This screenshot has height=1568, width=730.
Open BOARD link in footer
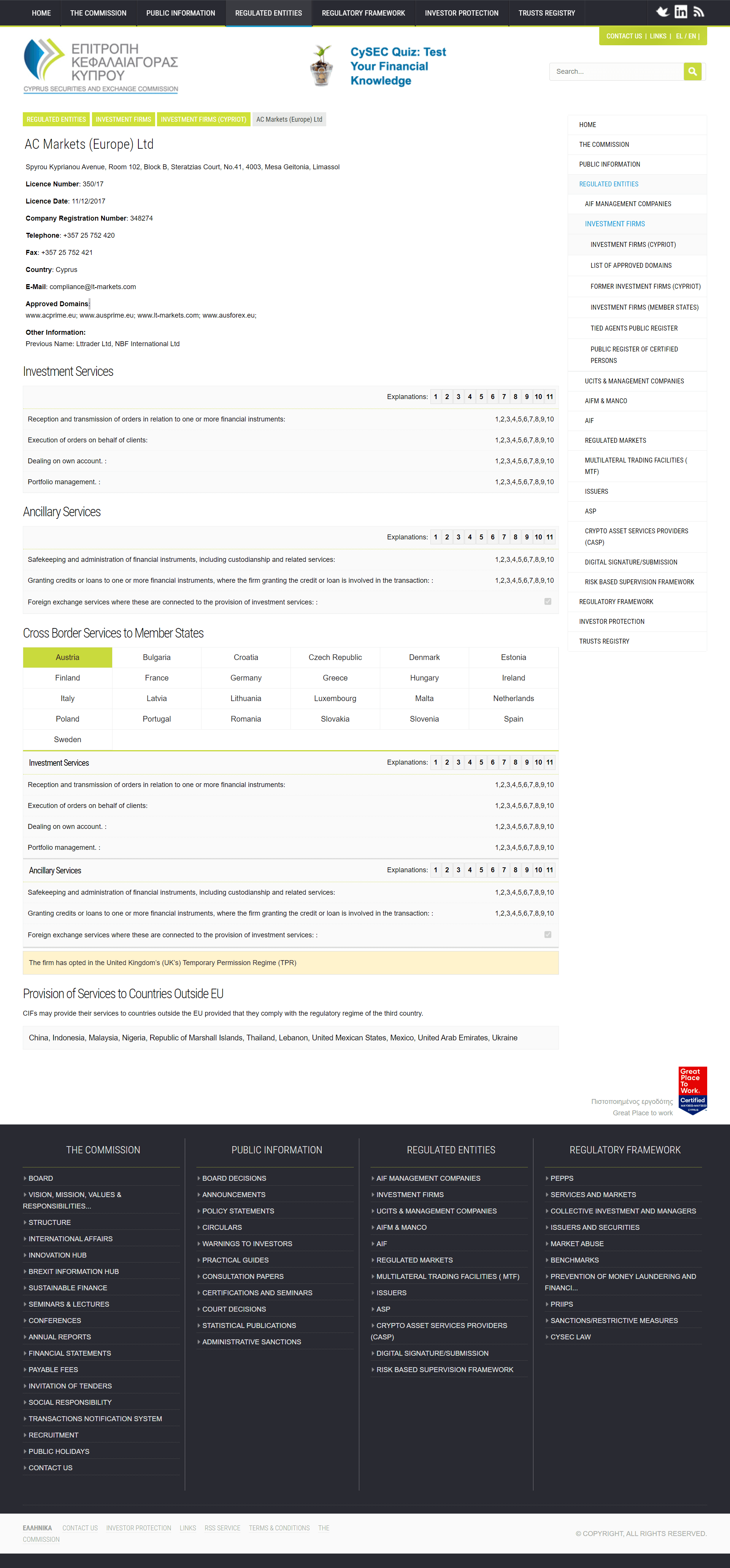point(40,1178)
